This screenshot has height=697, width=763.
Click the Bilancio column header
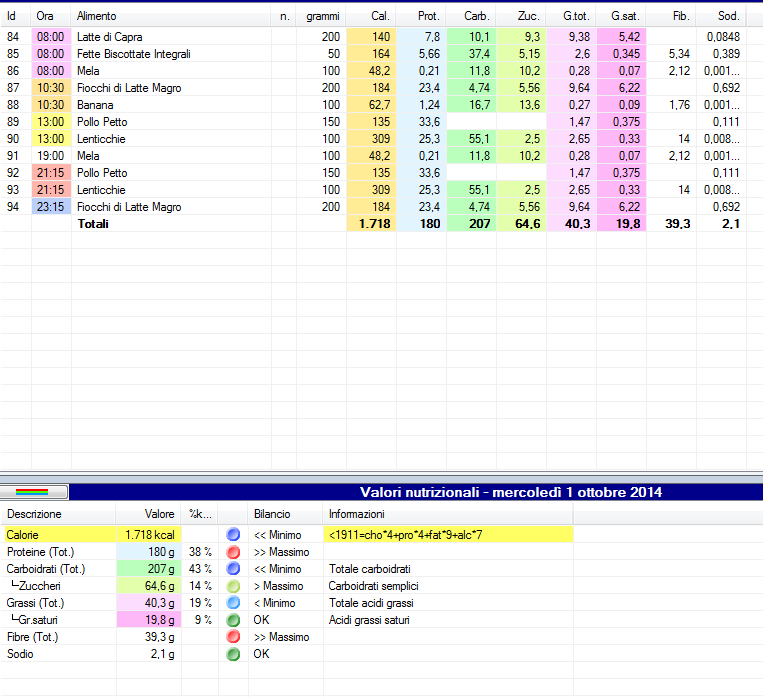click(271, 514)
